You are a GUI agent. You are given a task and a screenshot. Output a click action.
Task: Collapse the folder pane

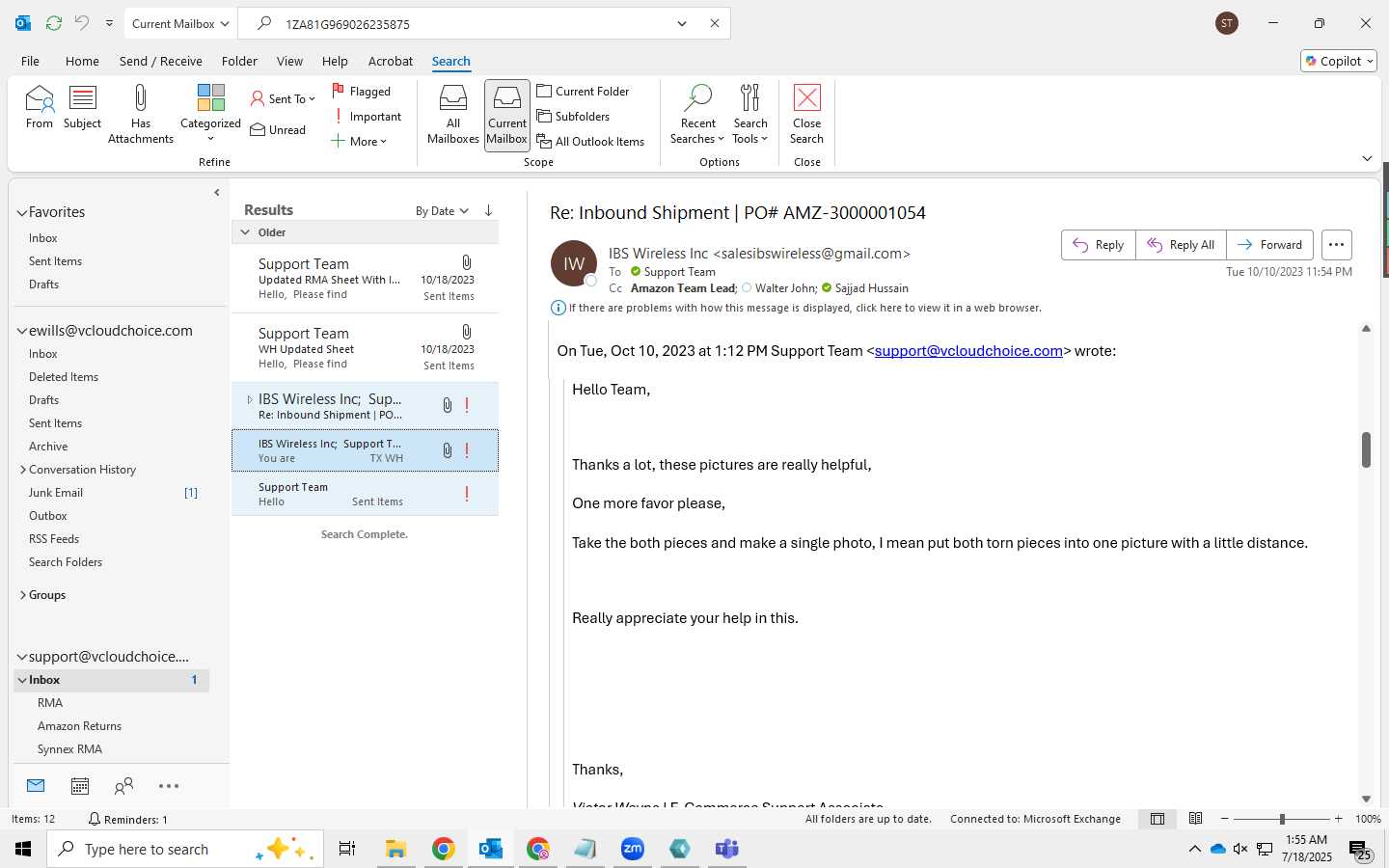[x=216, y=193]
